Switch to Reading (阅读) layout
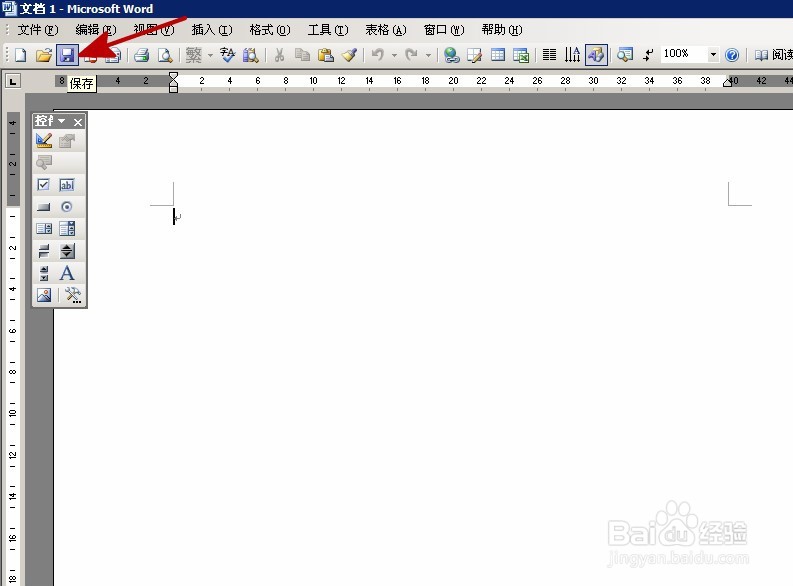 coord(773,55)
